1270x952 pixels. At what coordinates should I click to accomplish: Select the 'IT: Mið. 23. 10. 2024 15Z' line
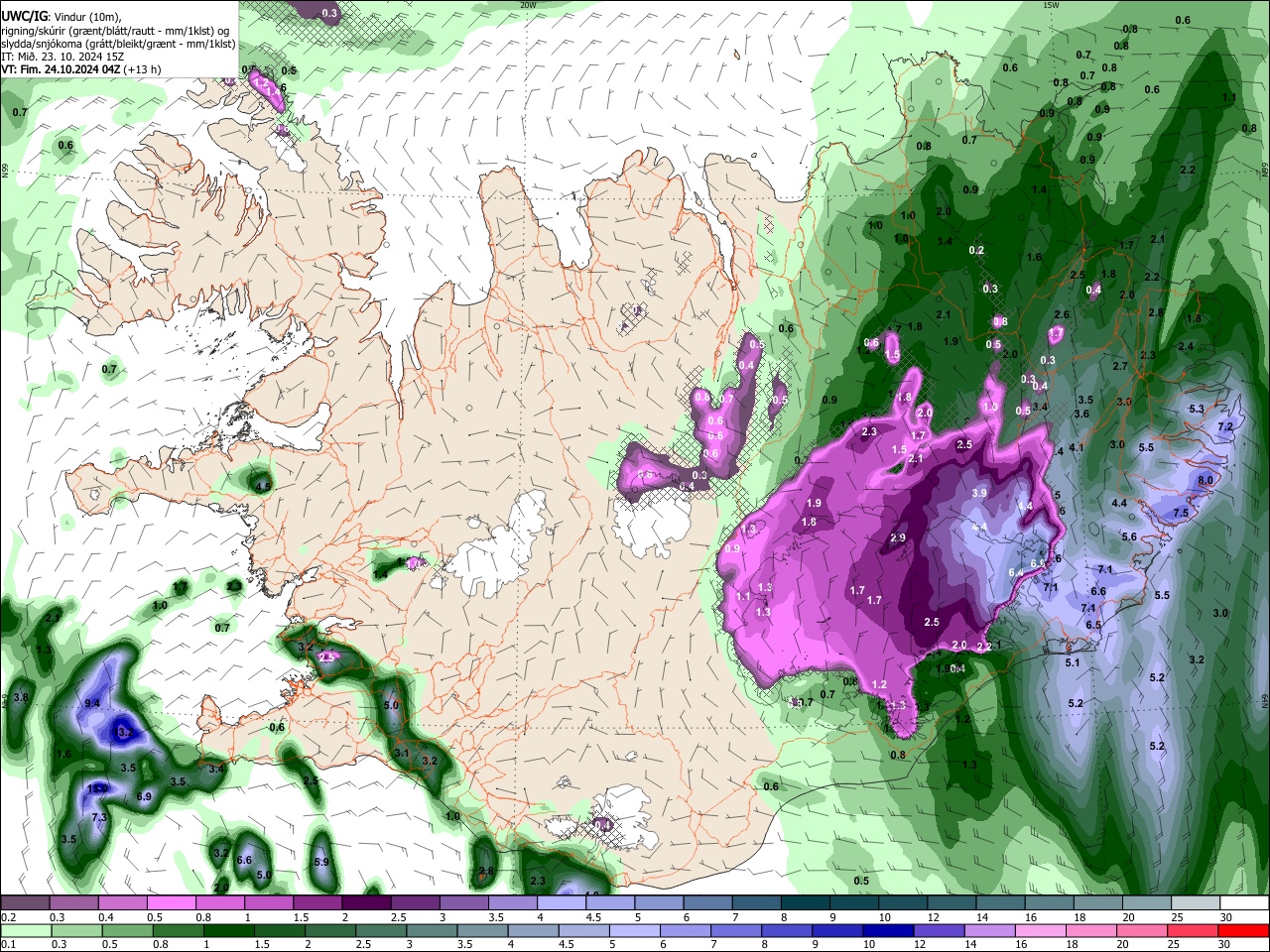[61, 57]
